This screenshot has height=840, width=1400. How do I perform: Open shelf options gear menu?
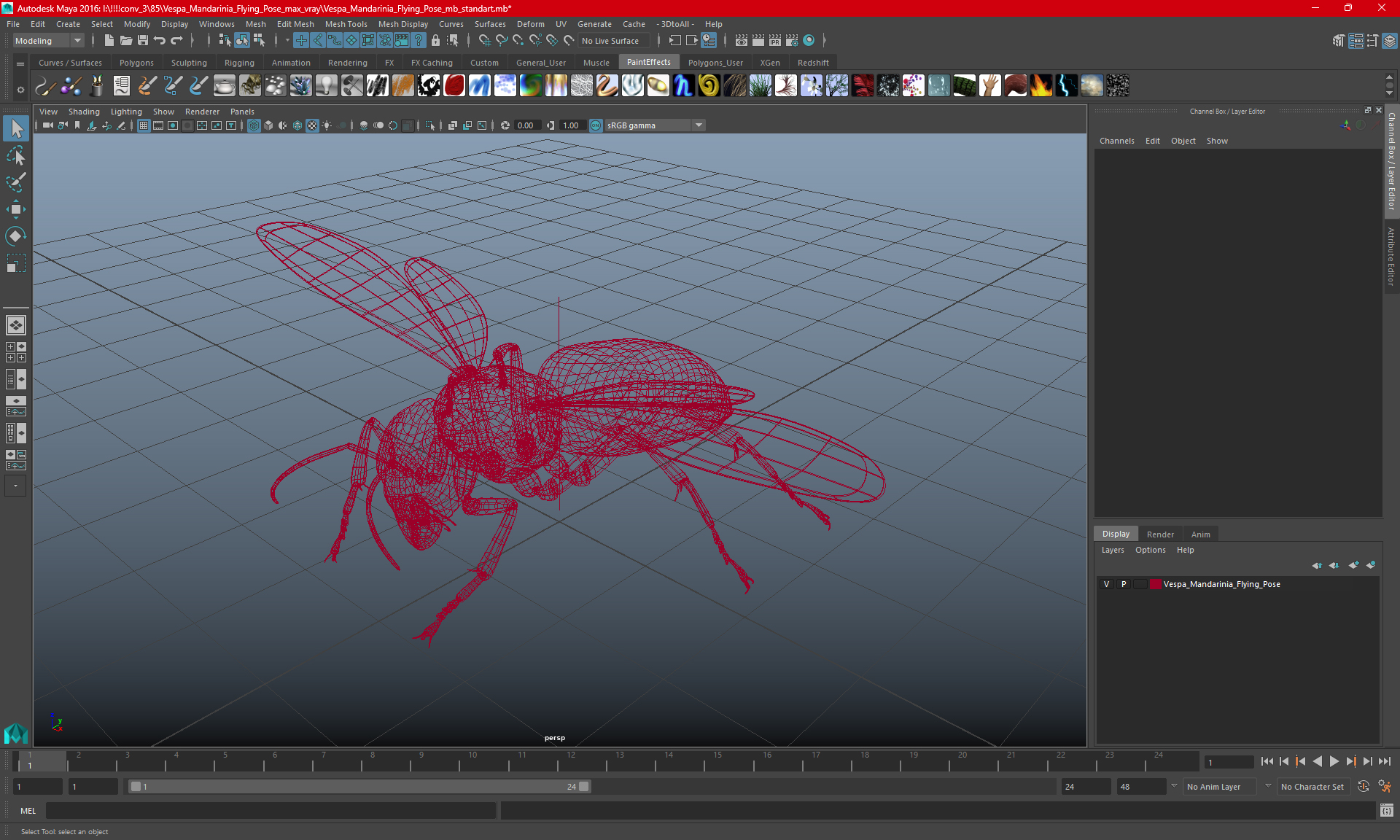pyautogui.click(x=20, y=90)
